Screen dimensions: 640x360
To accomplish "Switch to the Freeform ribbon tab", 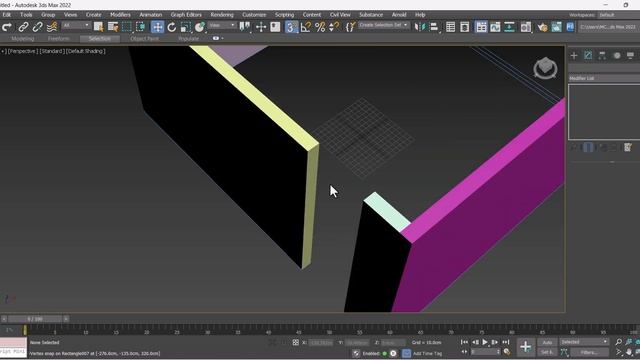I will tap(58, 39).
